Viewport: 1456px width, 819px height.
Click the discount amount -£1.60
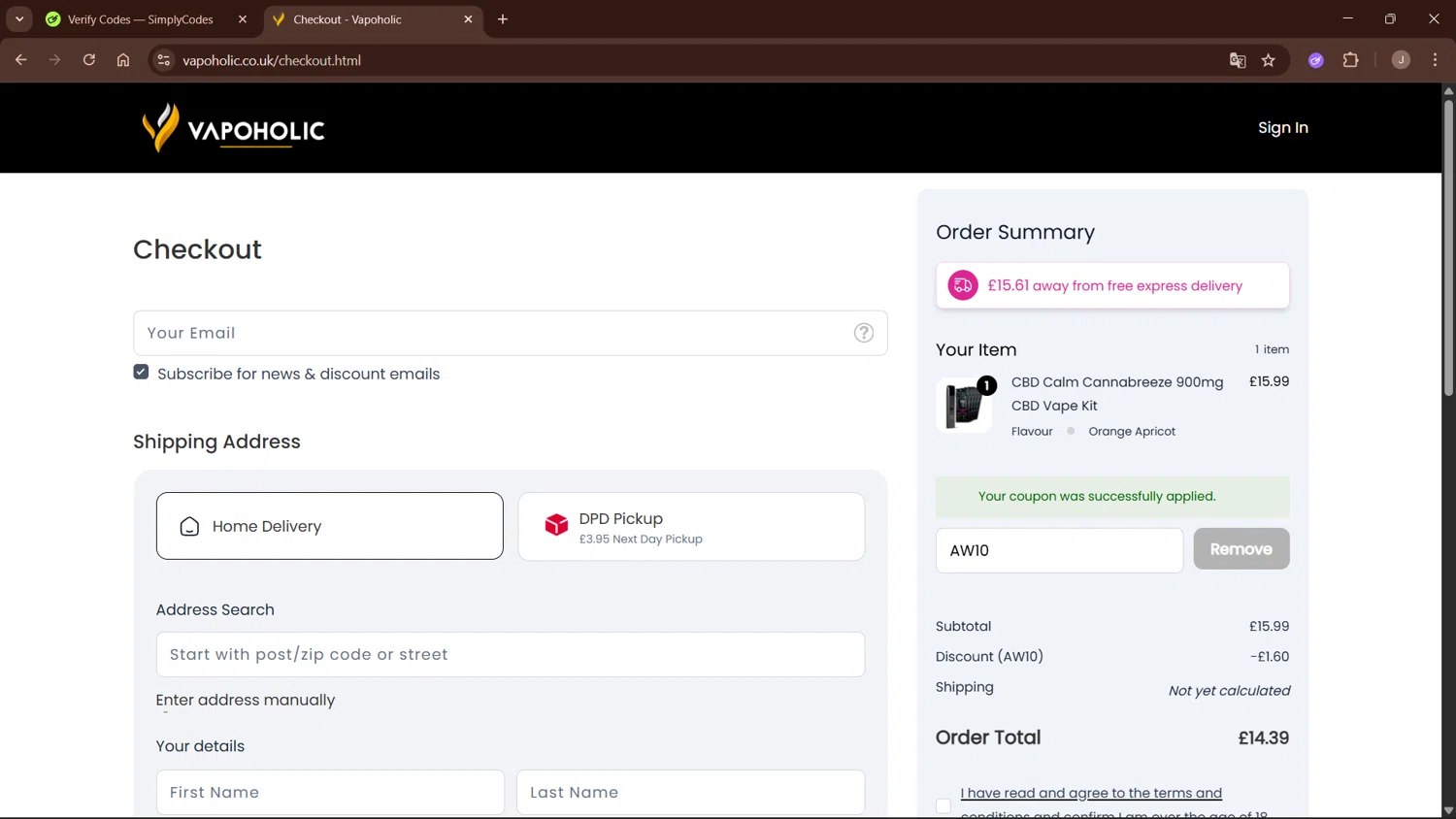(x=1270, y=657)
